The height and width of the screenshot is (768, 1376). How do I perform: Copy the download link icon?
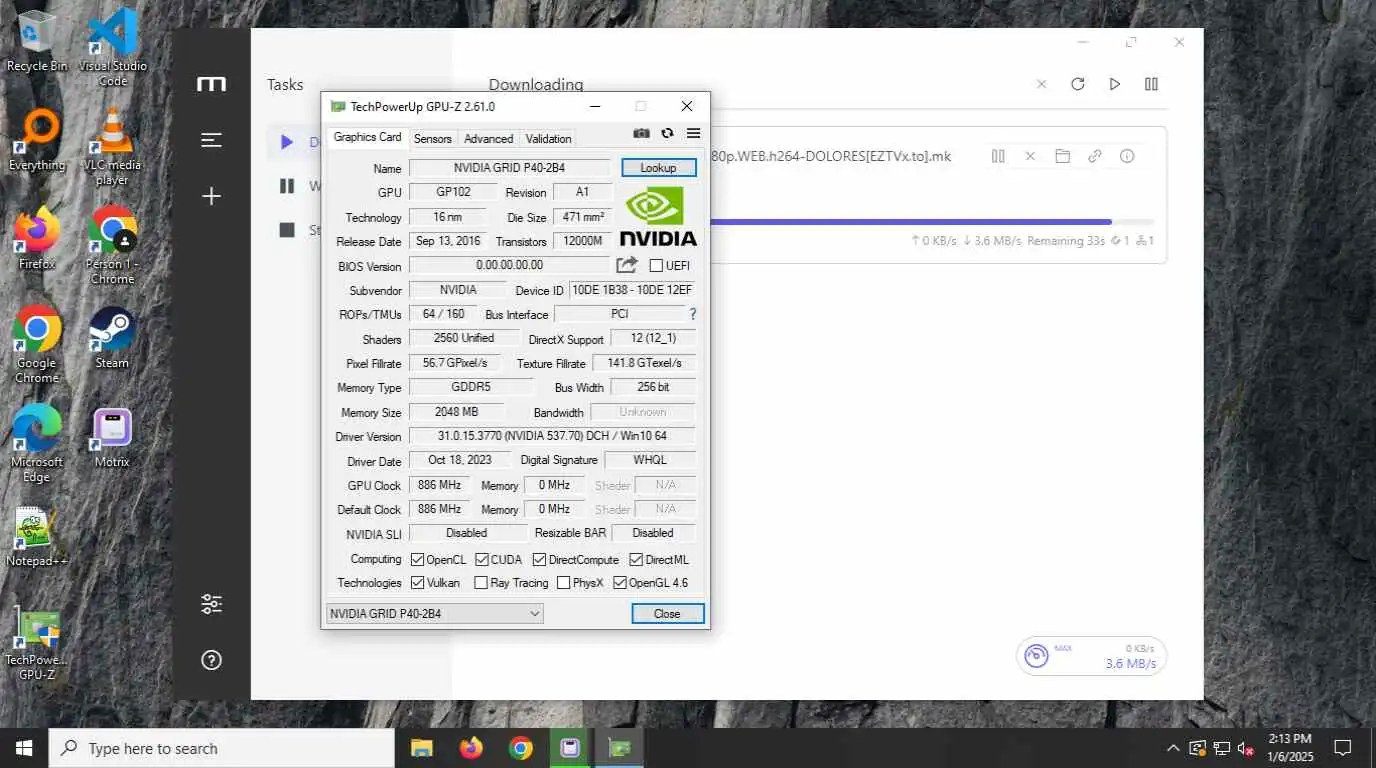[1095, 156]
